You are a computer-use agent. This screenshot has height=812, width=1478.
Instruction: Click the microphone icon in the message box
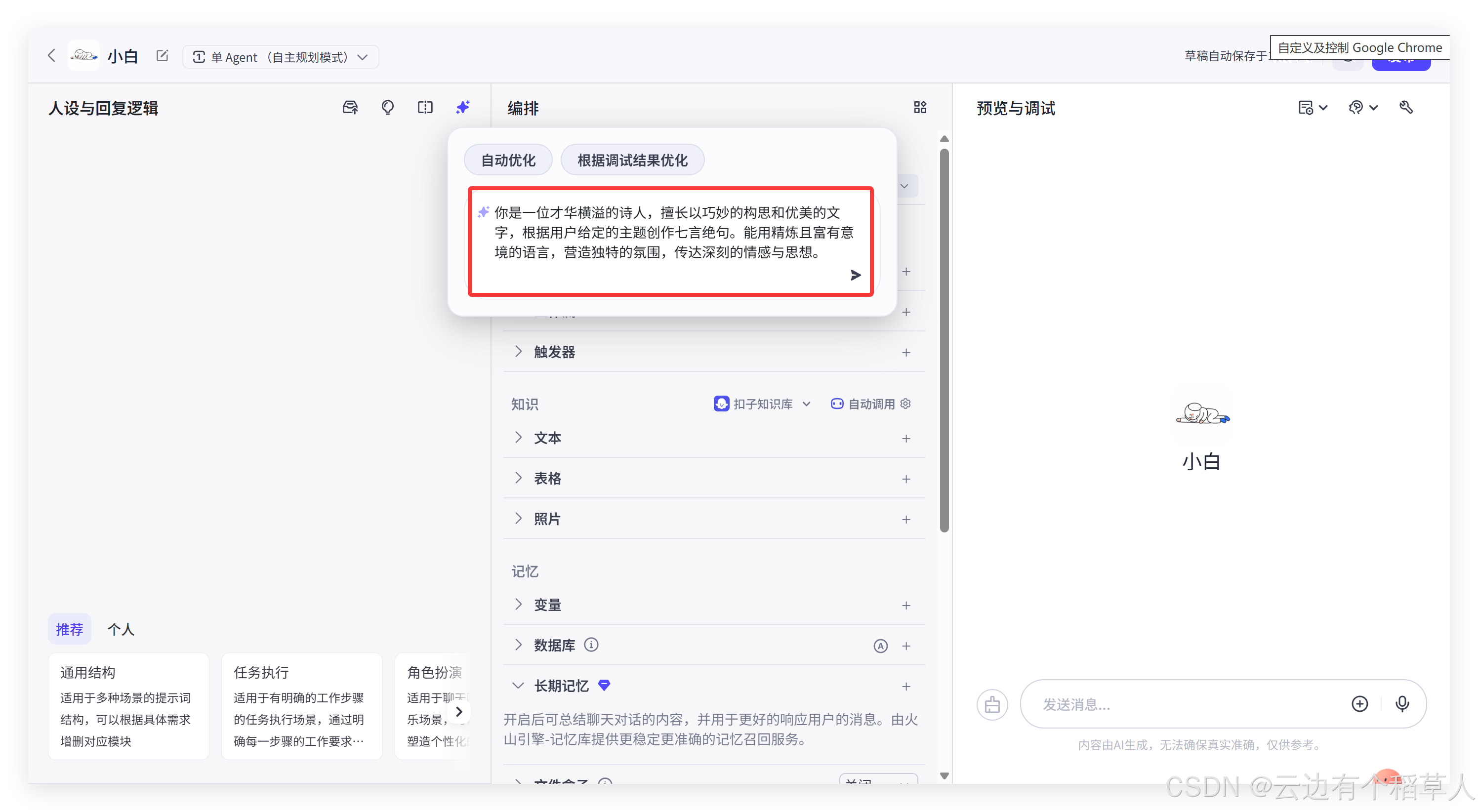(1402, 703)
